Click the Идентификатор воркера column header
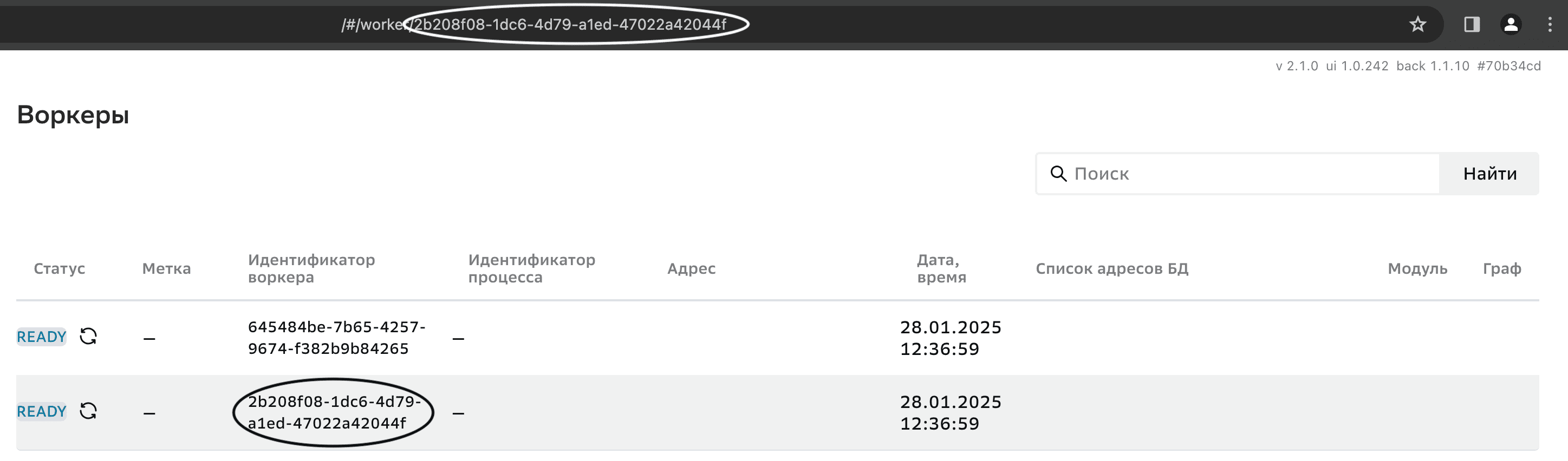The width and height of the screenshot is (1568, 461). point(311,269)
